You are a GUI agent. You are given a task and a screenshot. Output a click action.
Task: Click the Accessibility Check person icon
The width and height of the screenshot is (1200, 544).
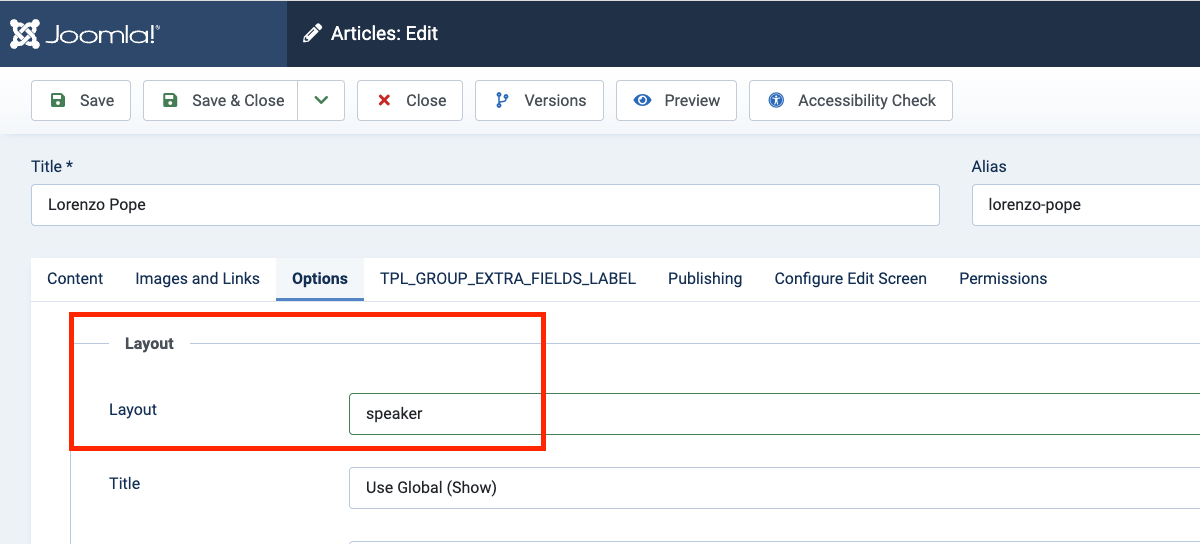click(776, 100)
